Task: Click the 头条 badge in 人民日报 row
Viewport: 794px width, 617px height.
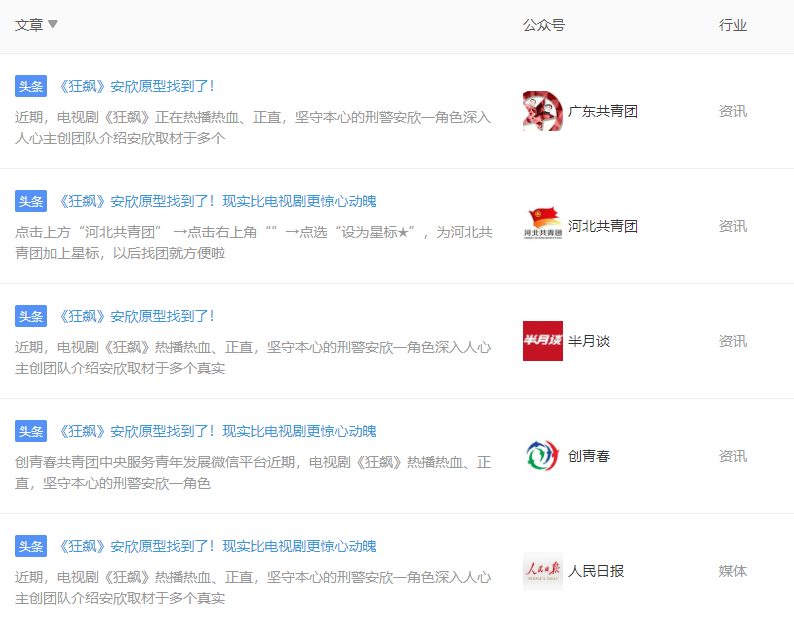Action: pos(31,546)
